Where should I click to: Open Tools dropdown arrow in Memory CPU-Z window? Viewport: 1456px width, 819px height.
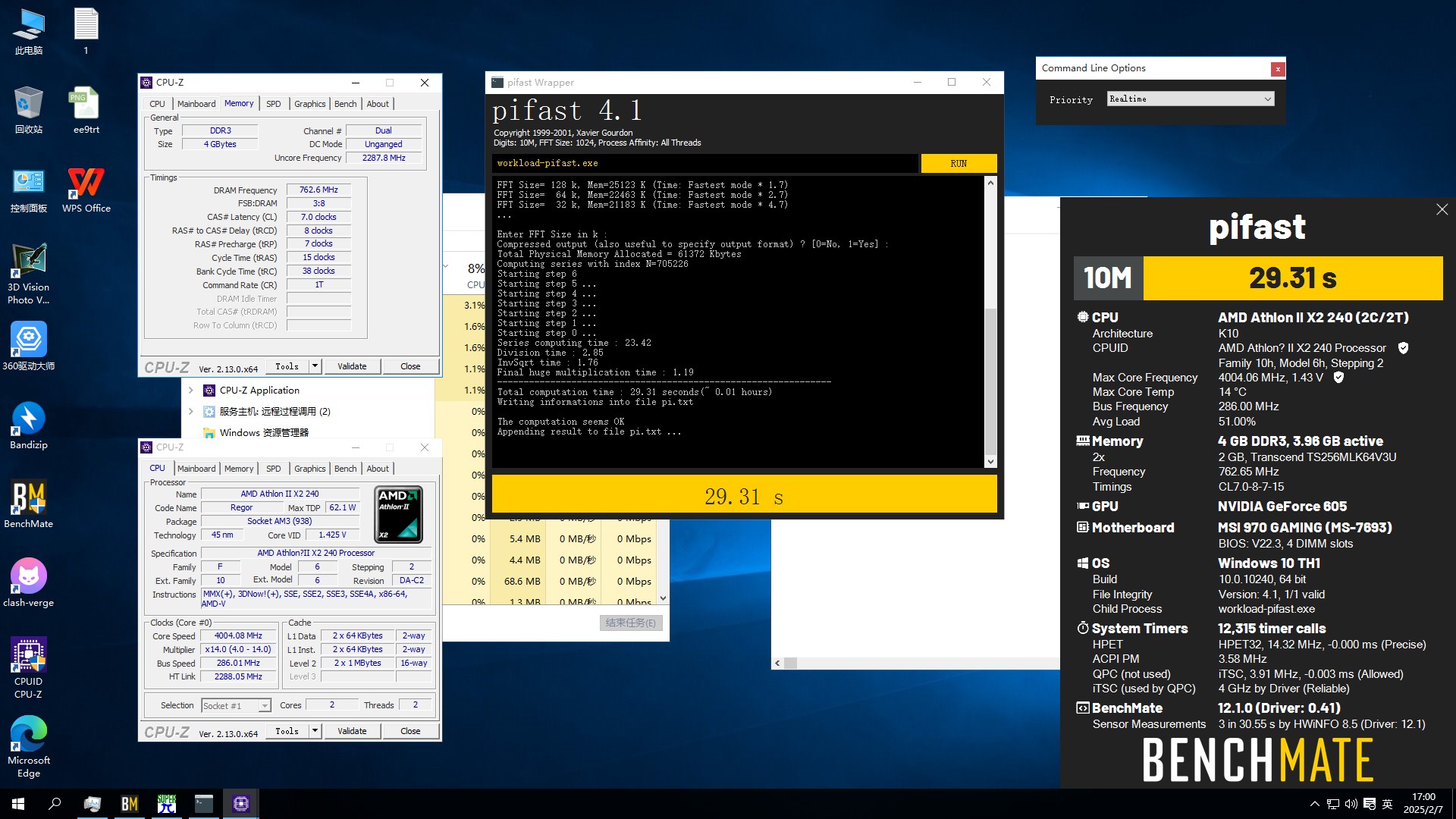315,366
